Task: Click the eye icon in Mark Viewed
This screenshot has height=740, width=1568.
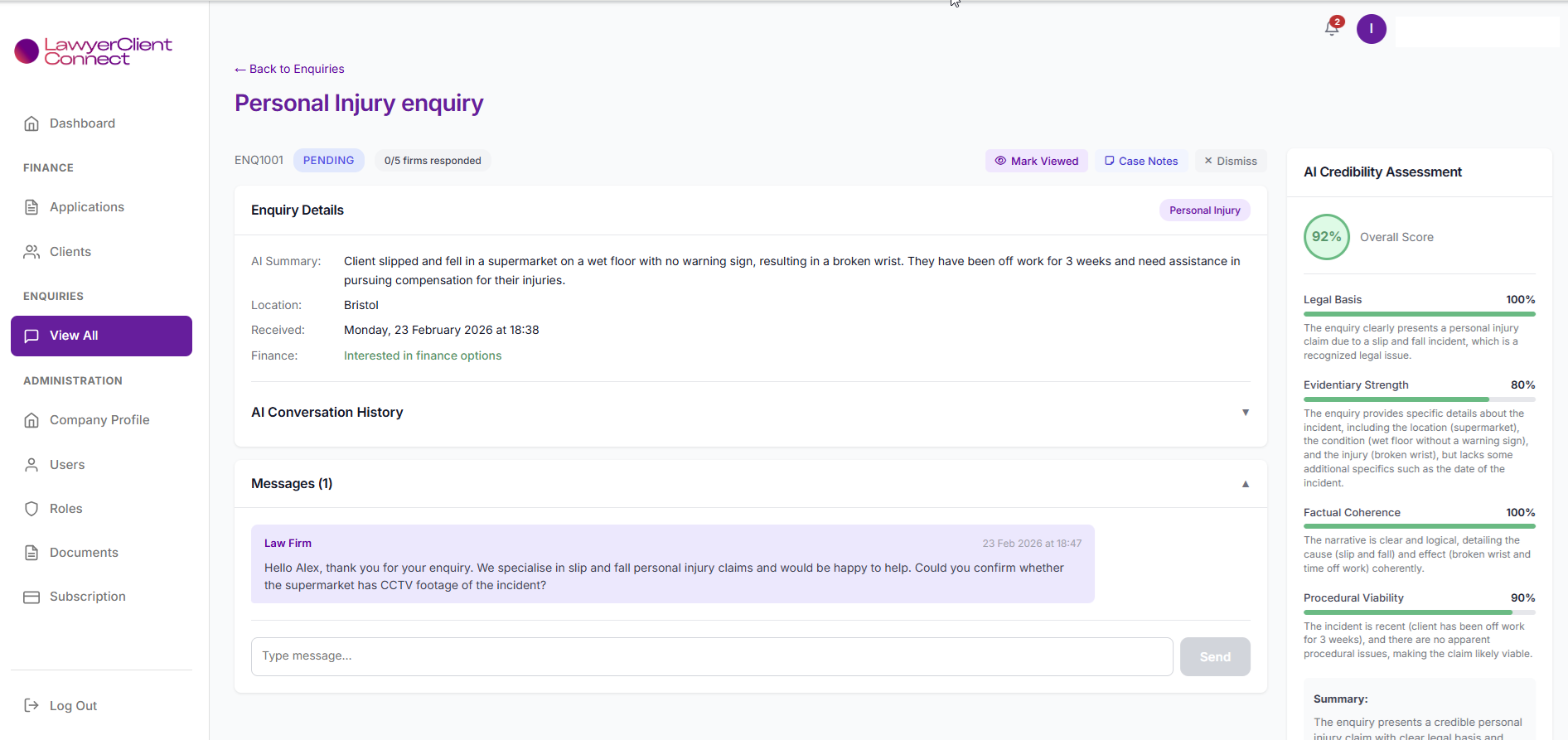Action: pos(1000,161)
